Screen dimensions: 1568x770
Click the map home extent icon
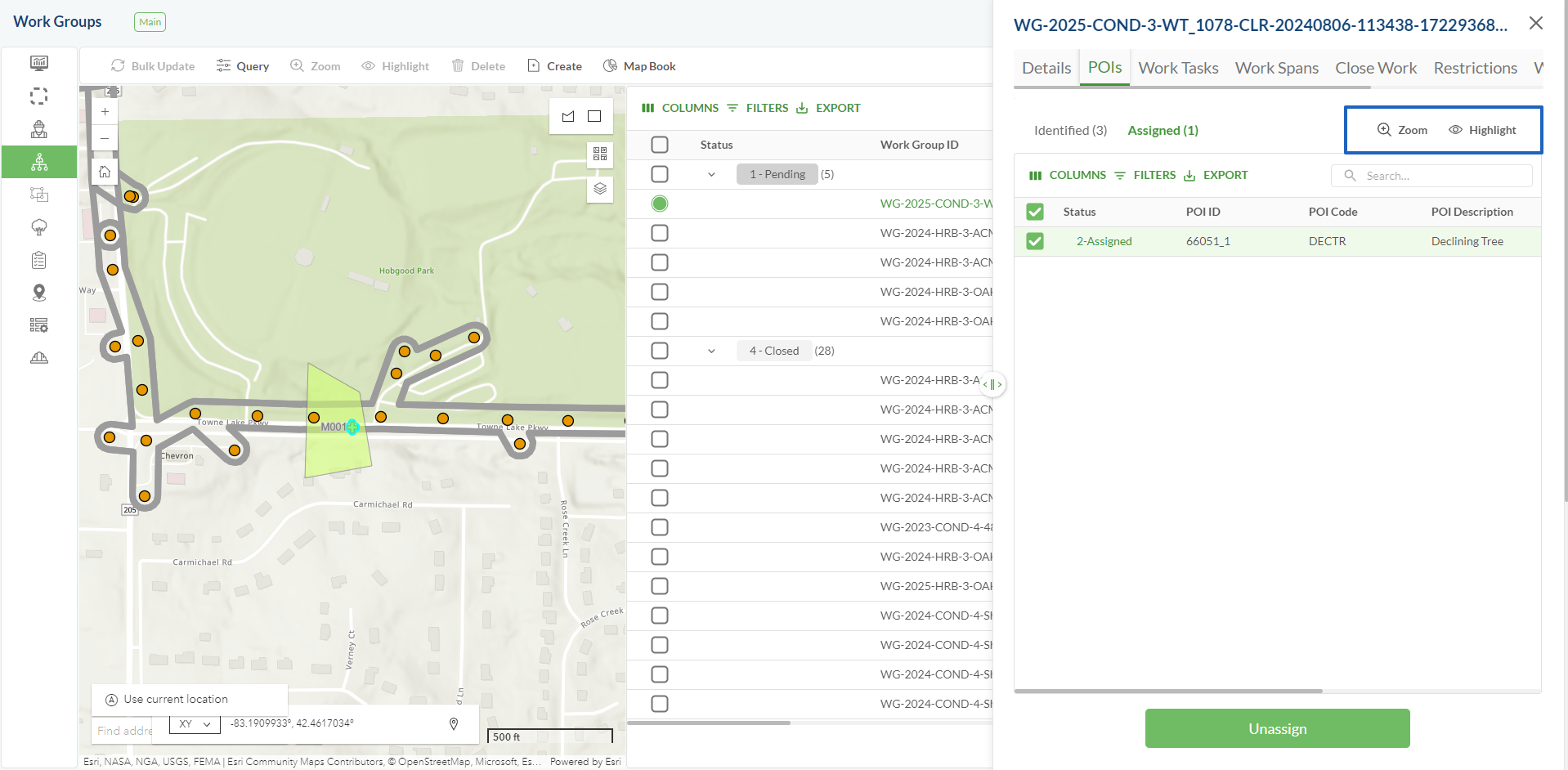pyautogui.click(x=105, y=172)
